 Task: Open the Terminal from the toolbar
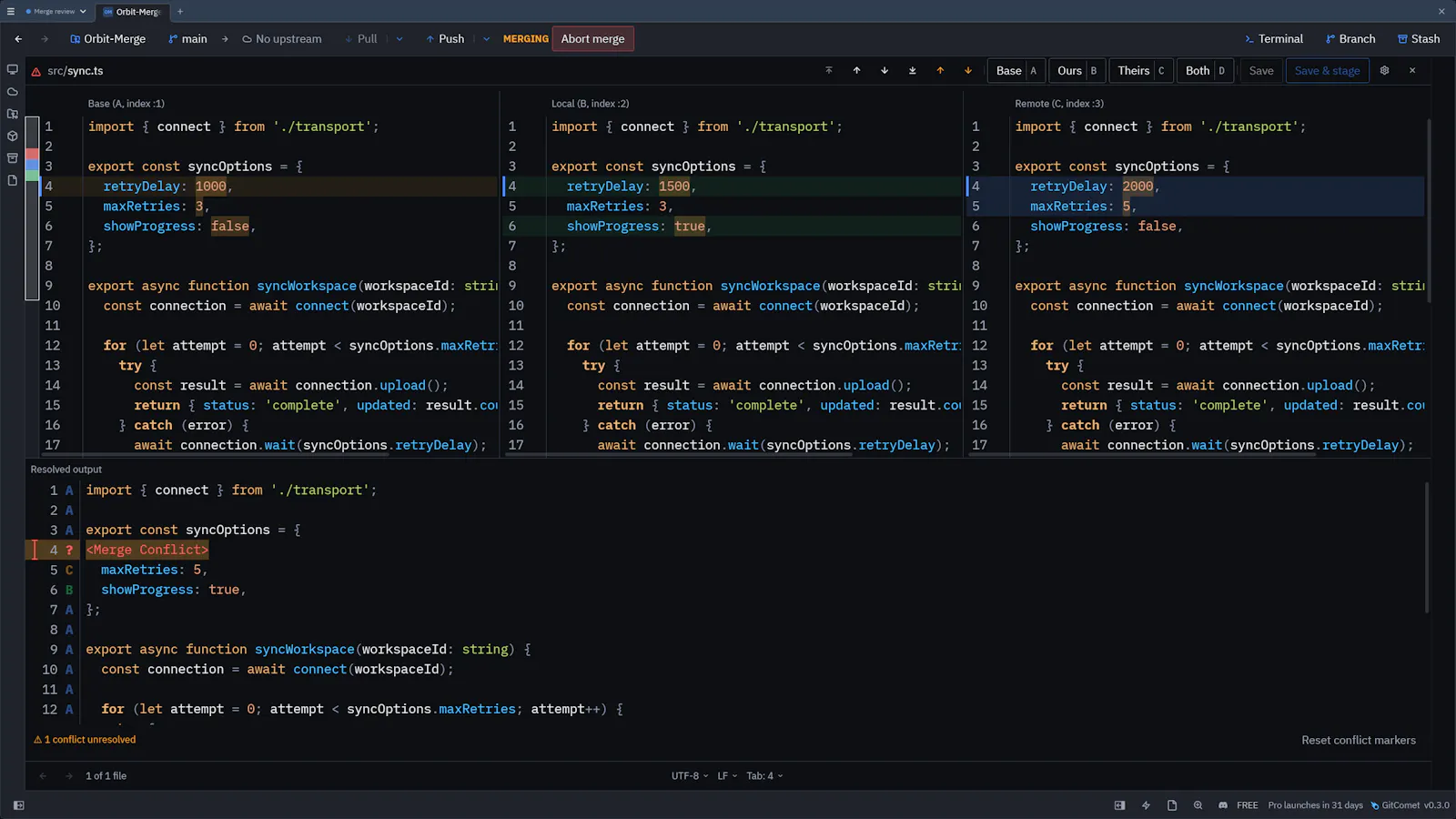(1274, 39)
